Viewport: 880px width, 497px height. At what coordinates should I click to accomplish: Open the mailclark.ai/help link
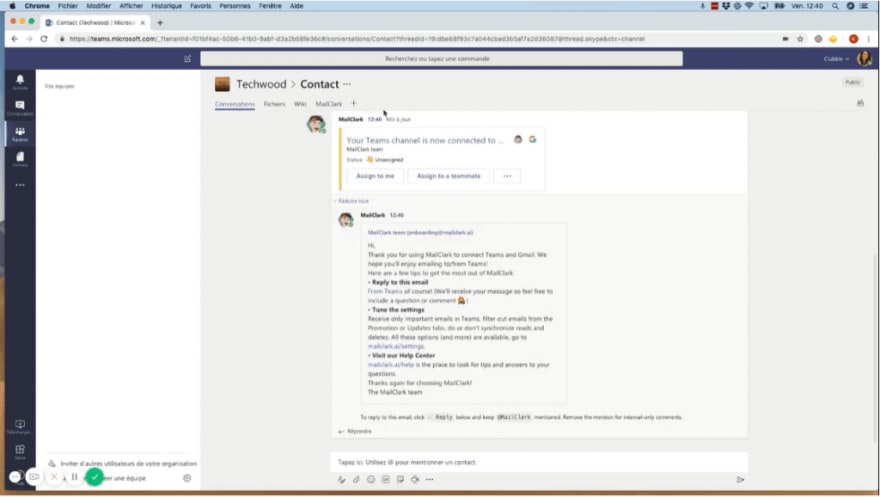(x=391, y=365)
